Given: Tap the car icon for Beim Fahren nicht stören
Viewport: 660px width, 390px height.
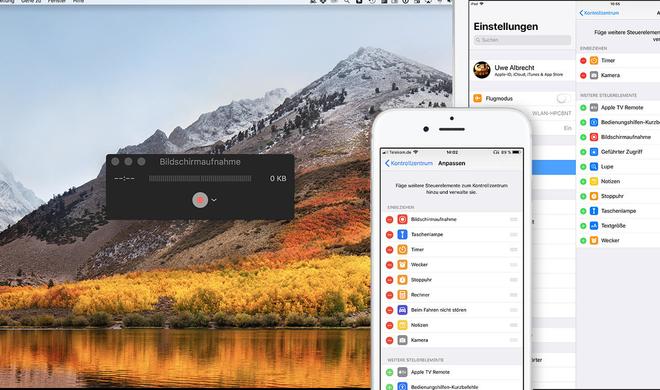Looking at the screenshot, I should pyautogui.click(x=402, y=310).
